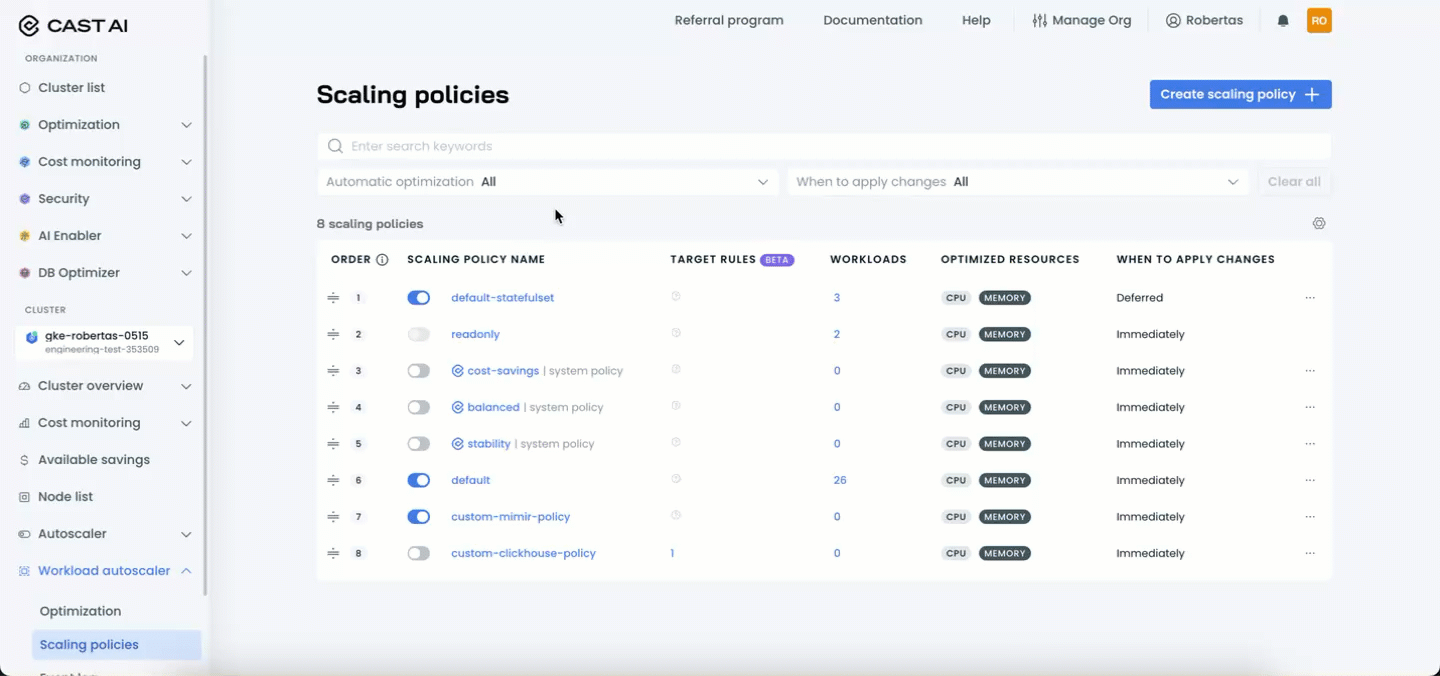Enable the stability policy toggle

click(x=418, y=444)
